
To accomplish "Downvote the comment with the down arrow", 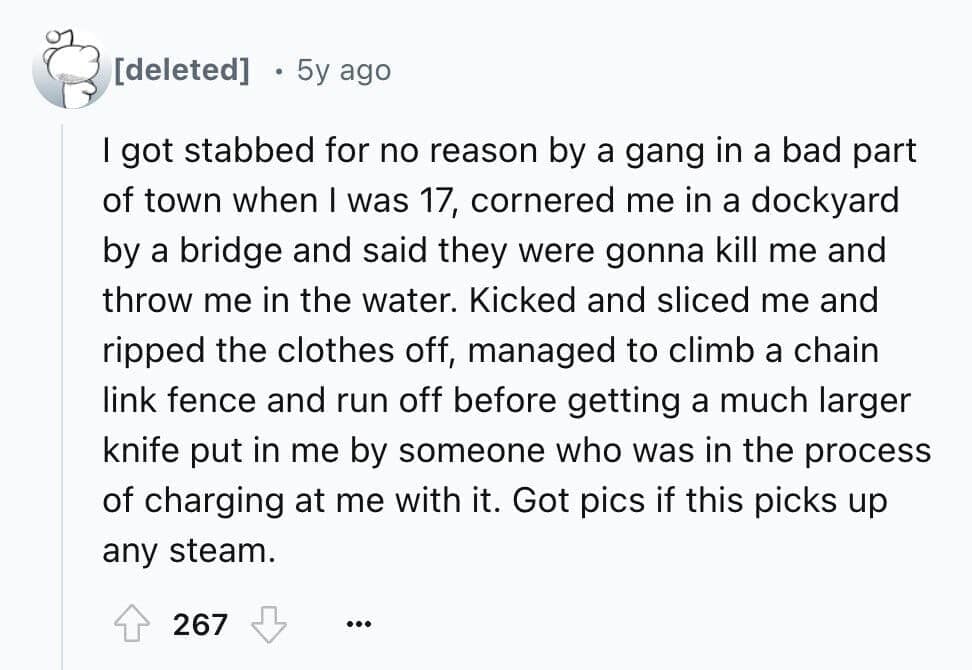I will pos(267,625).
